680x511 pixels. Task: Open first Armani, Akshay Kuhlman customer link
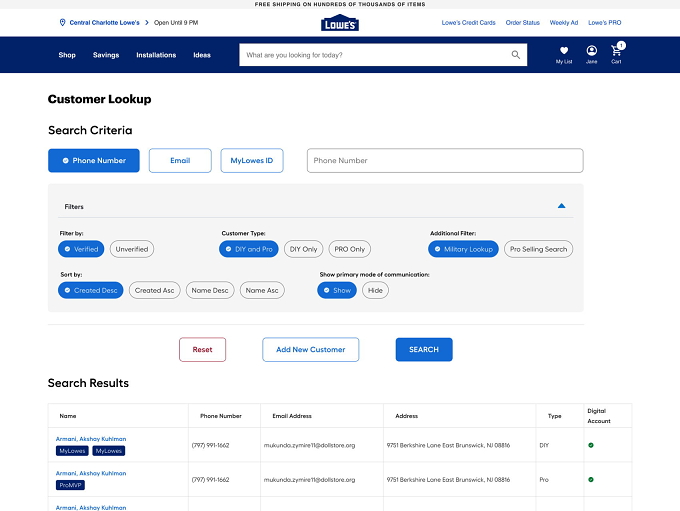pyautogui.click(x=91, y=439)
